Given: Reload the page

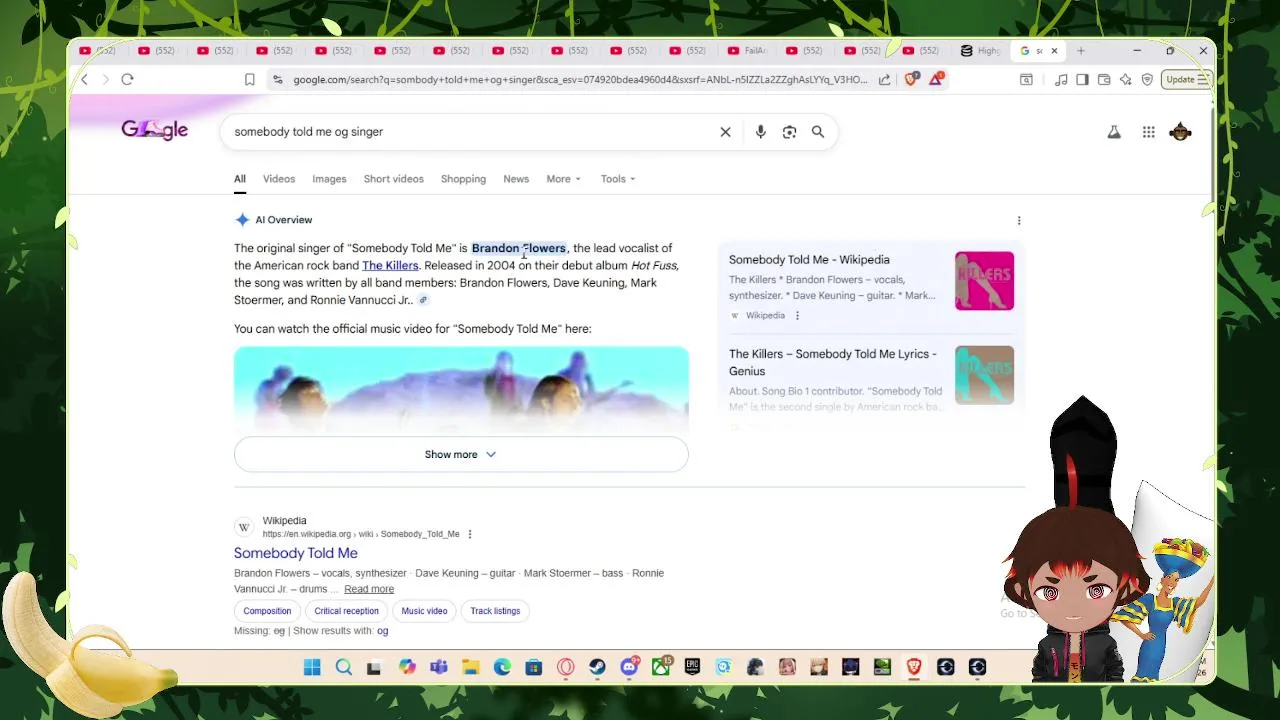Looking at the screenshot, I should [x=127, y=79].
